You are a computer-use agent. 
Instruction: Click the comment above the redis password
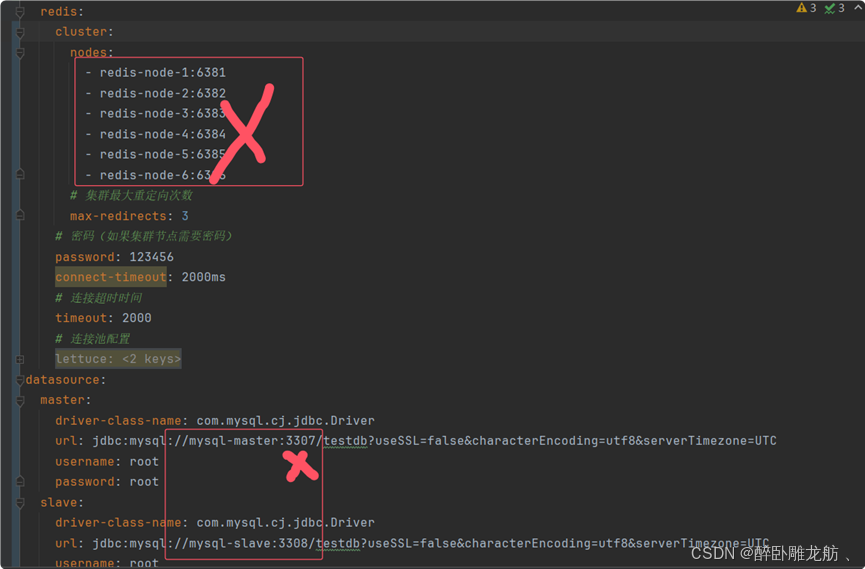pyautogui.click(x=144, y=236)
